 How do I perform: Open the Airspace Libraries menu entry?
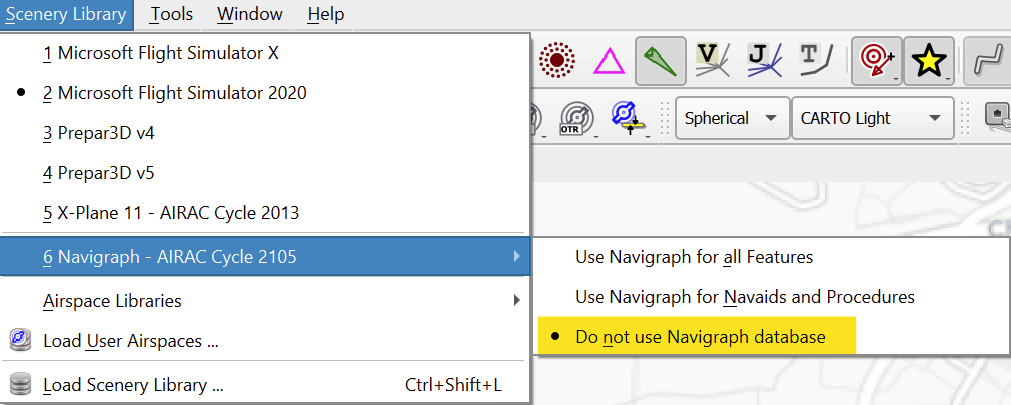(x=265, y=301)
